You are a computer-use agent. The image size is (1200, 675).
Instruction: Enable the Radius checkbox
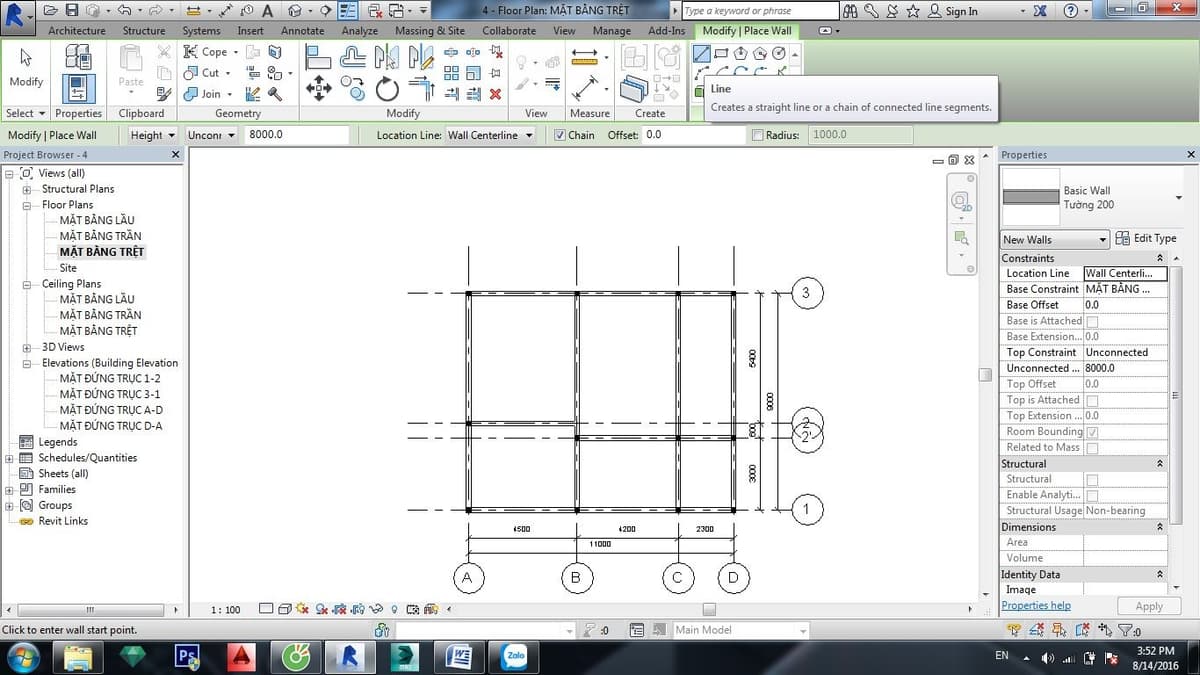tap(757, 135)
